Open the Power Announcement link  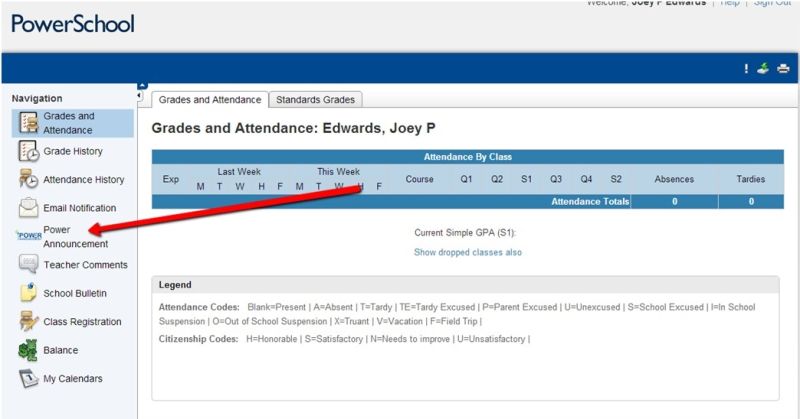(76, 237)
